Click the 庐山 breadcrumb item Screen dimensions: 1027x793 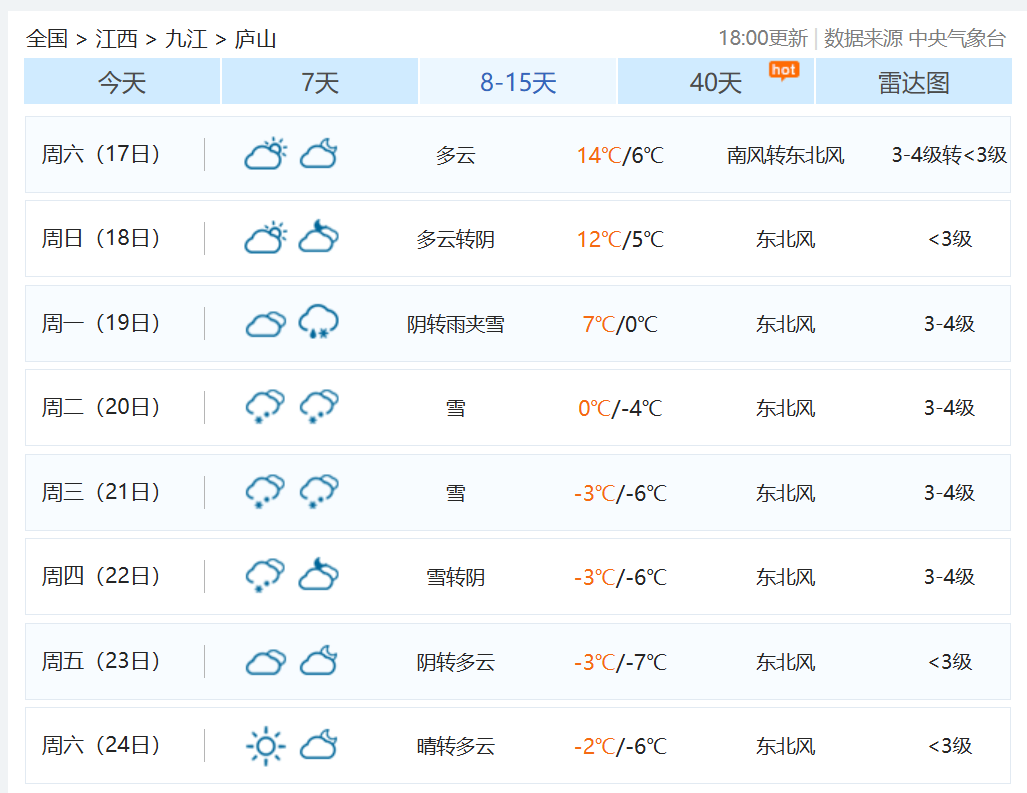[255, 39]
